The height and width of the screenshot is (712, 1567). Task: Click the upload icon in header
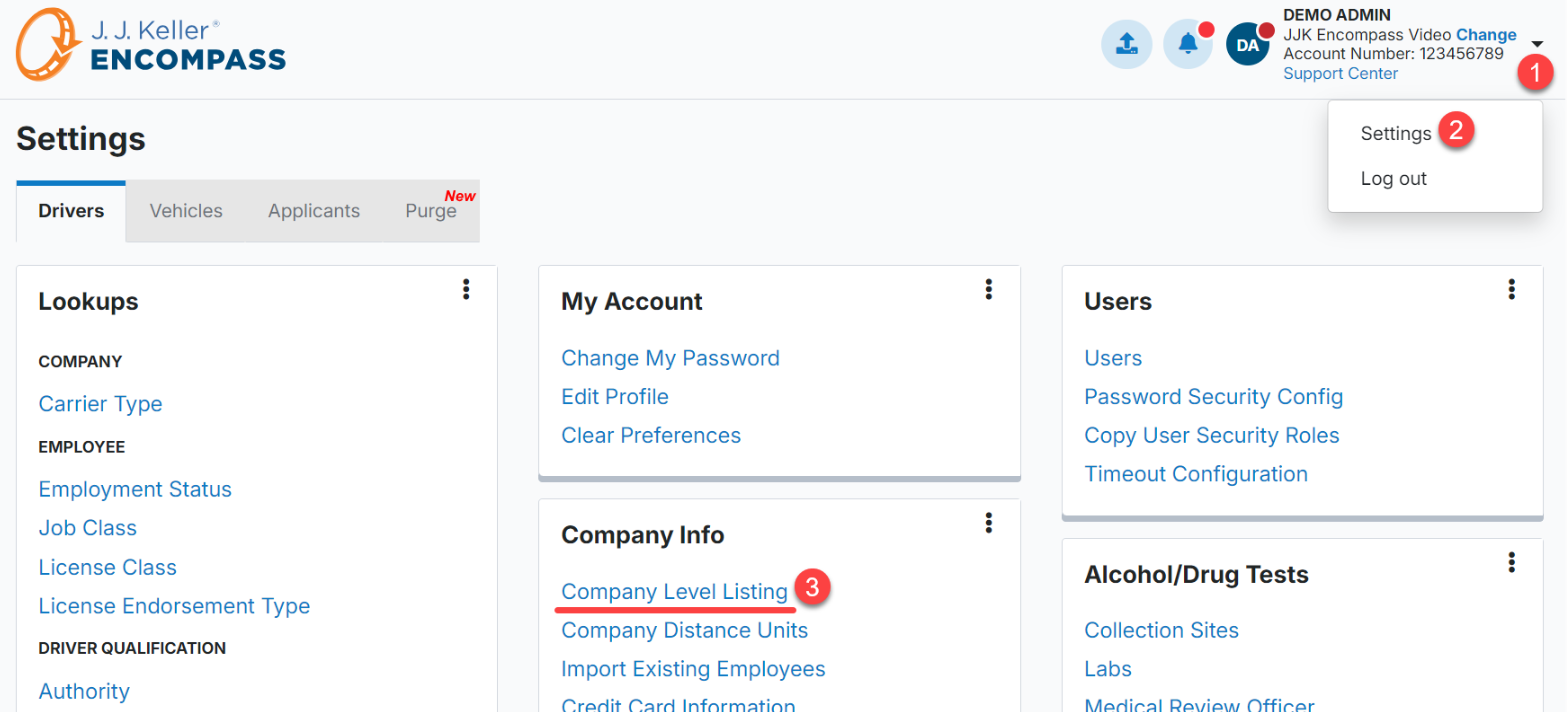(1126, 45)
